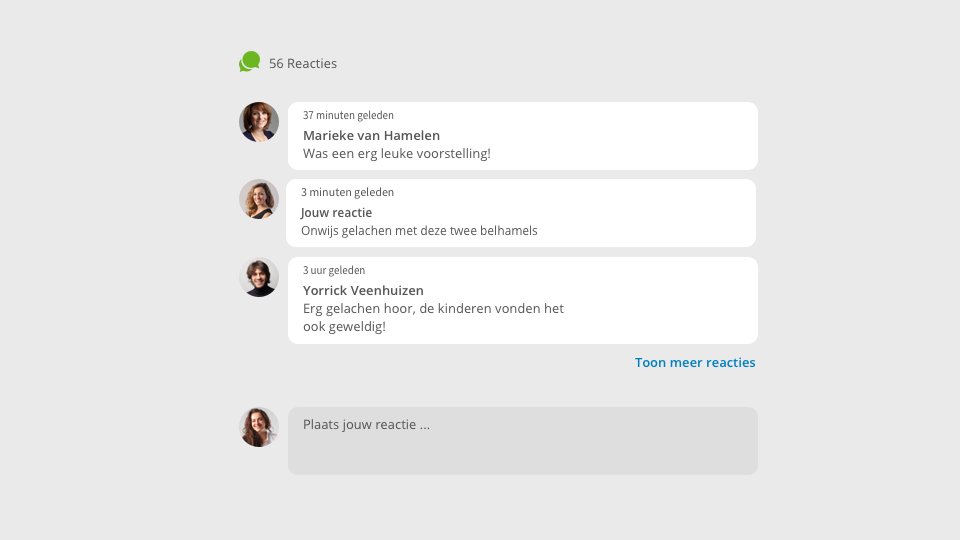Show more comments via "Toon meer reacties"
Screen dimensions: 960x540
(x=695, y=362)
